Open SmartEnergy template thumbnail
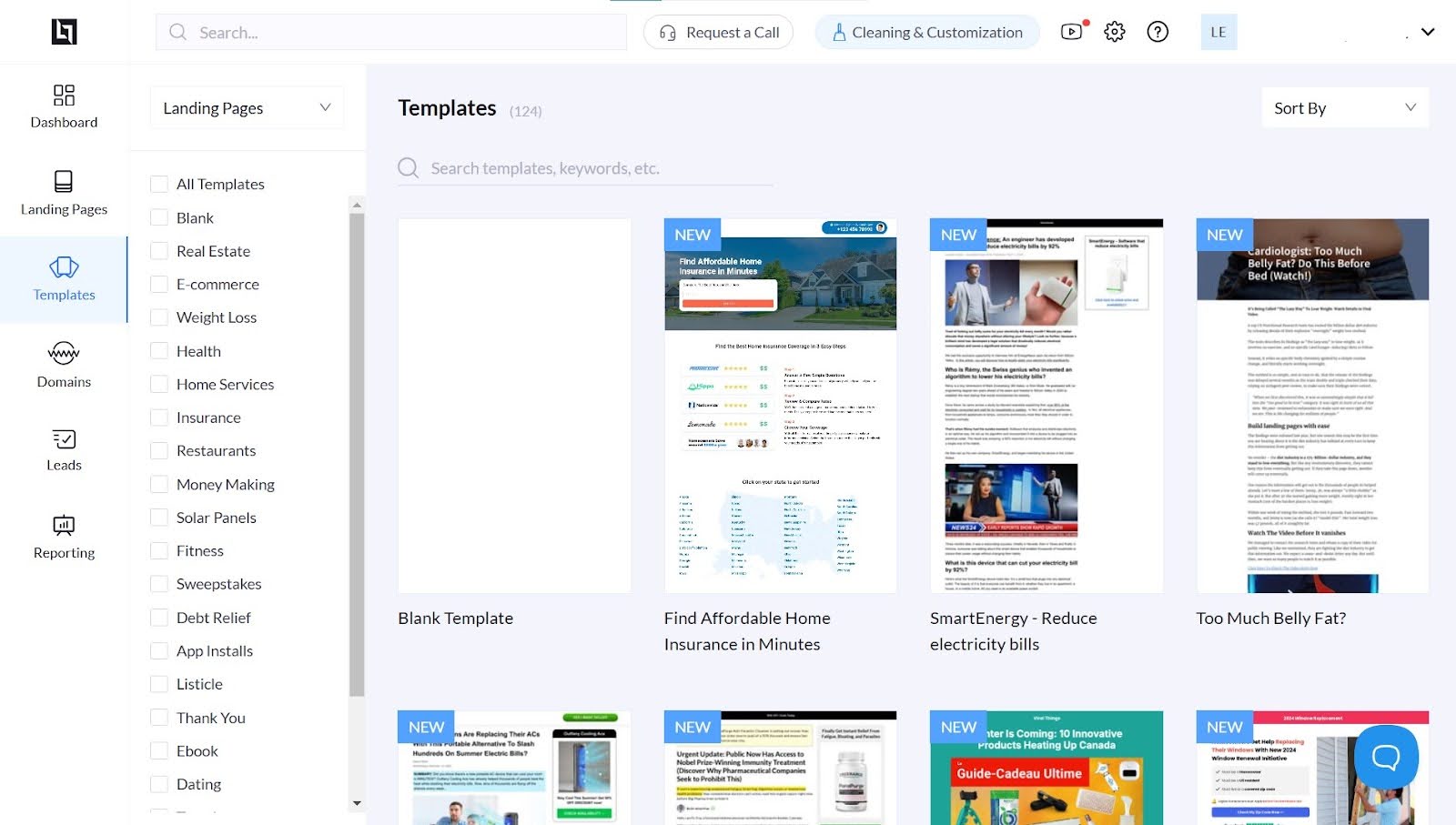 [x=1046, y=406]
